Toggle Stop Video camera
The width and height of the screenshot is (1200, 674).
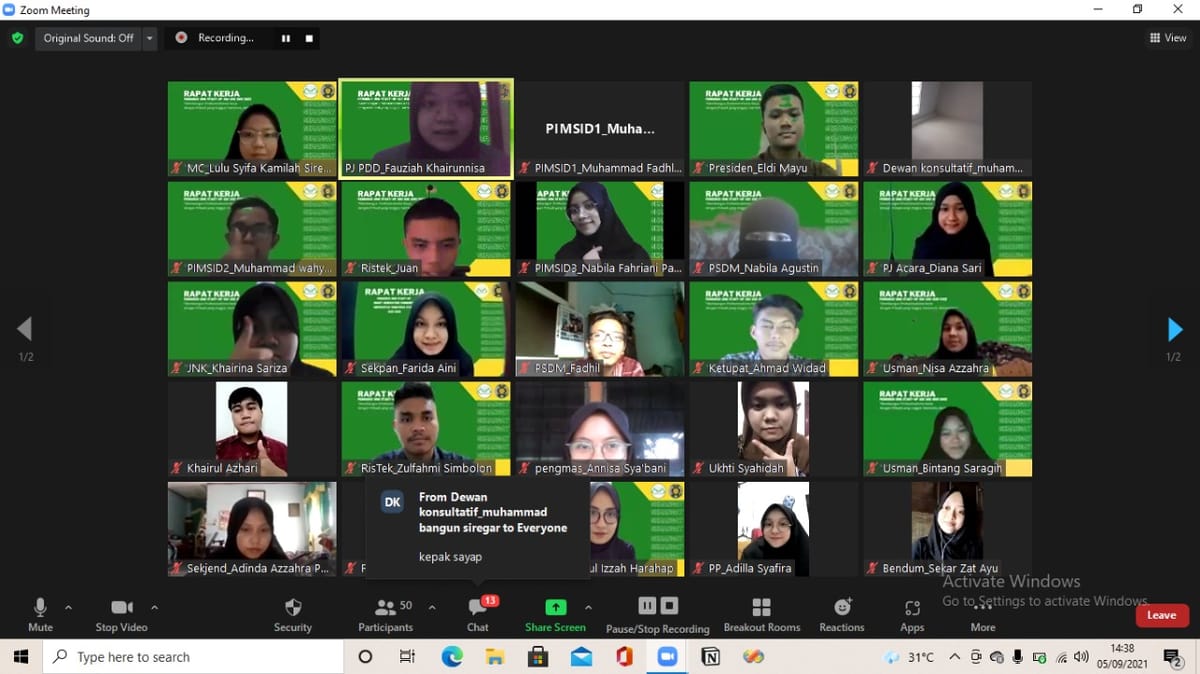pos(121,608)
